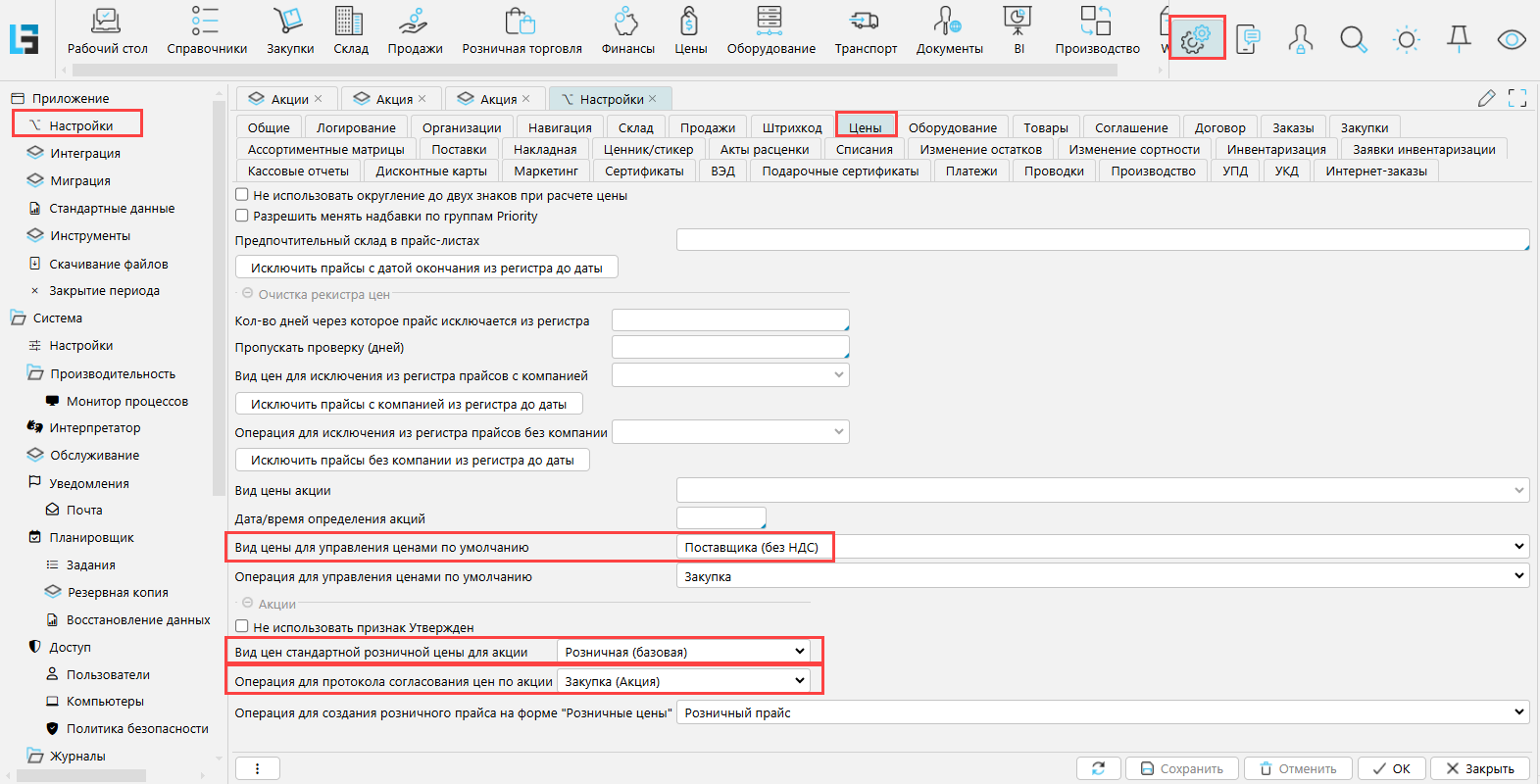Expand 'Розничная (базовая)' price type dropdown
This screenshot has height=784, width=1540.
coord(800,652)
